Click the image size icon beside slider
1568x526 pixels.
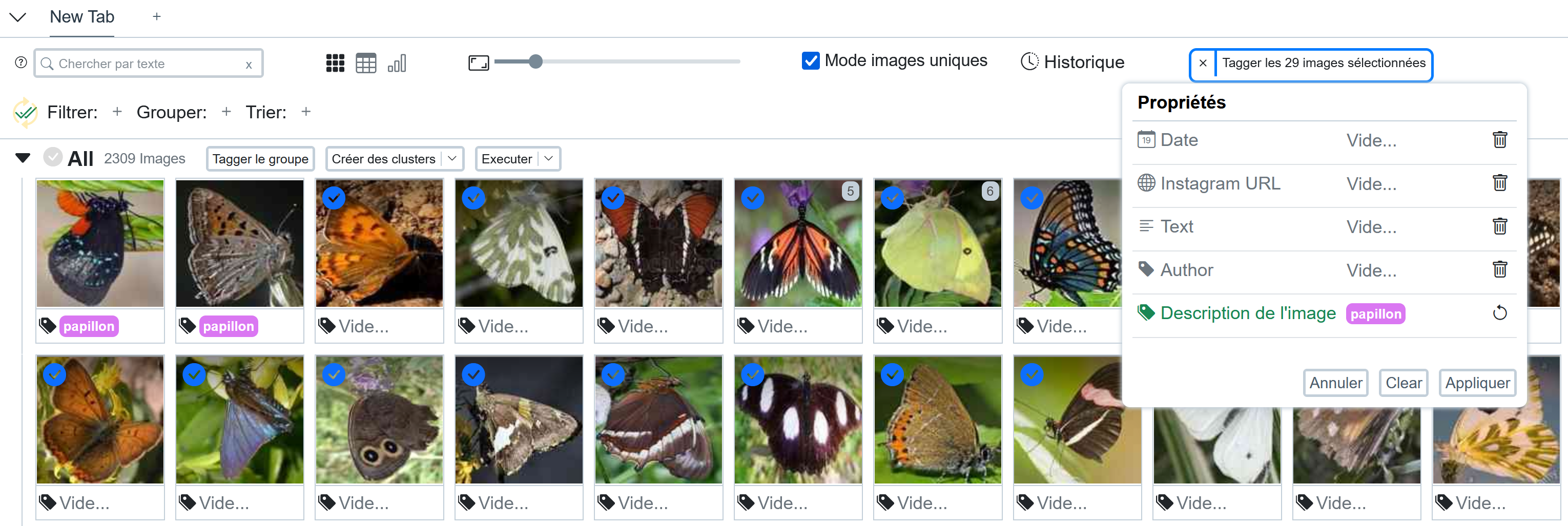click(x=479, y=62)
